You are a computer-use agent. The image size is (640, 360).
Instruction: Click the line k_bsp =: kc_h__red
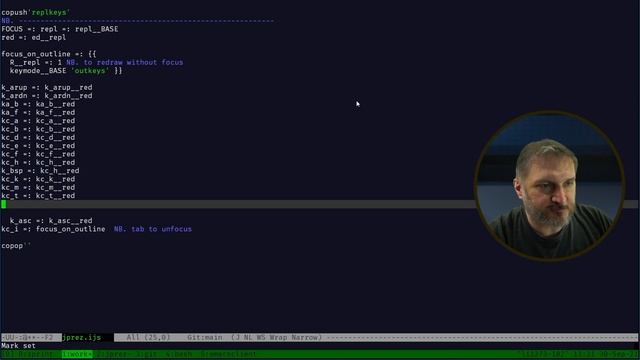pyautogui.click(x=40, y=171)
